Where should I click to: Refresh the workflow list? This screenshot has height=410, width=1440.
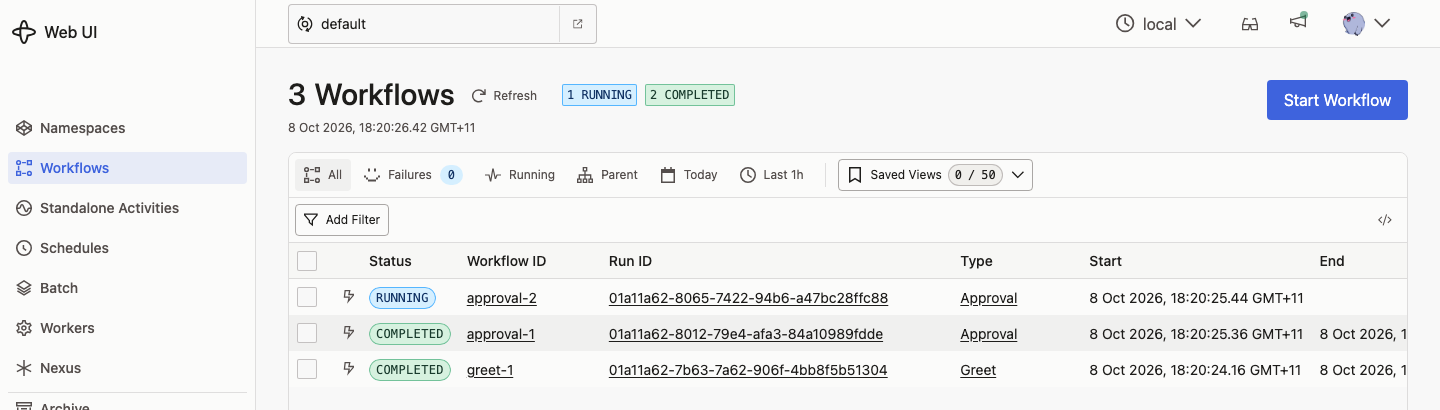click(x=505, y=96)
